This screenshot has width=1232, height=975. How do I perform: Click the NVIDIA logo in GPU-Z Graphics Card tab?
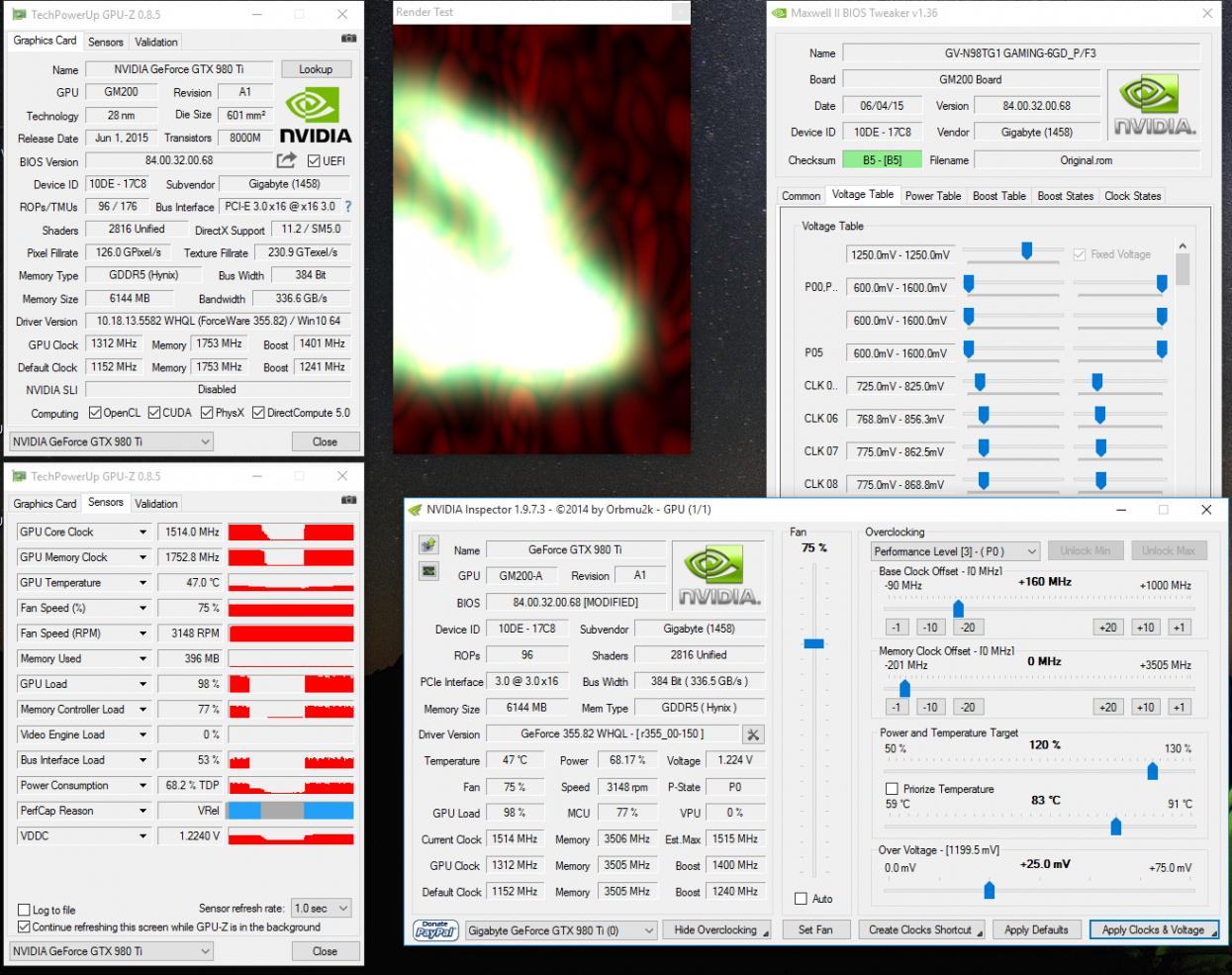click(315, 116)
